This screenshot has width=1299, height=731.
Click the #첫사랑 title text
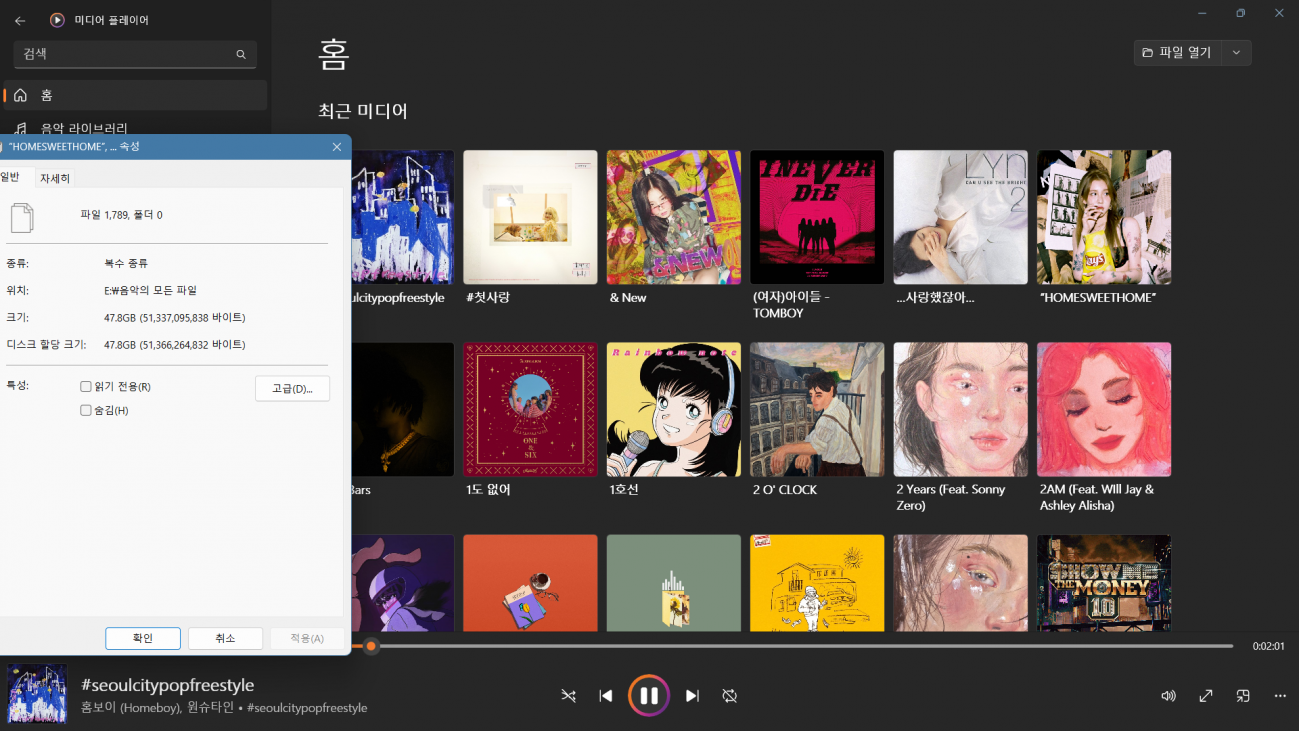coord(488,298)
